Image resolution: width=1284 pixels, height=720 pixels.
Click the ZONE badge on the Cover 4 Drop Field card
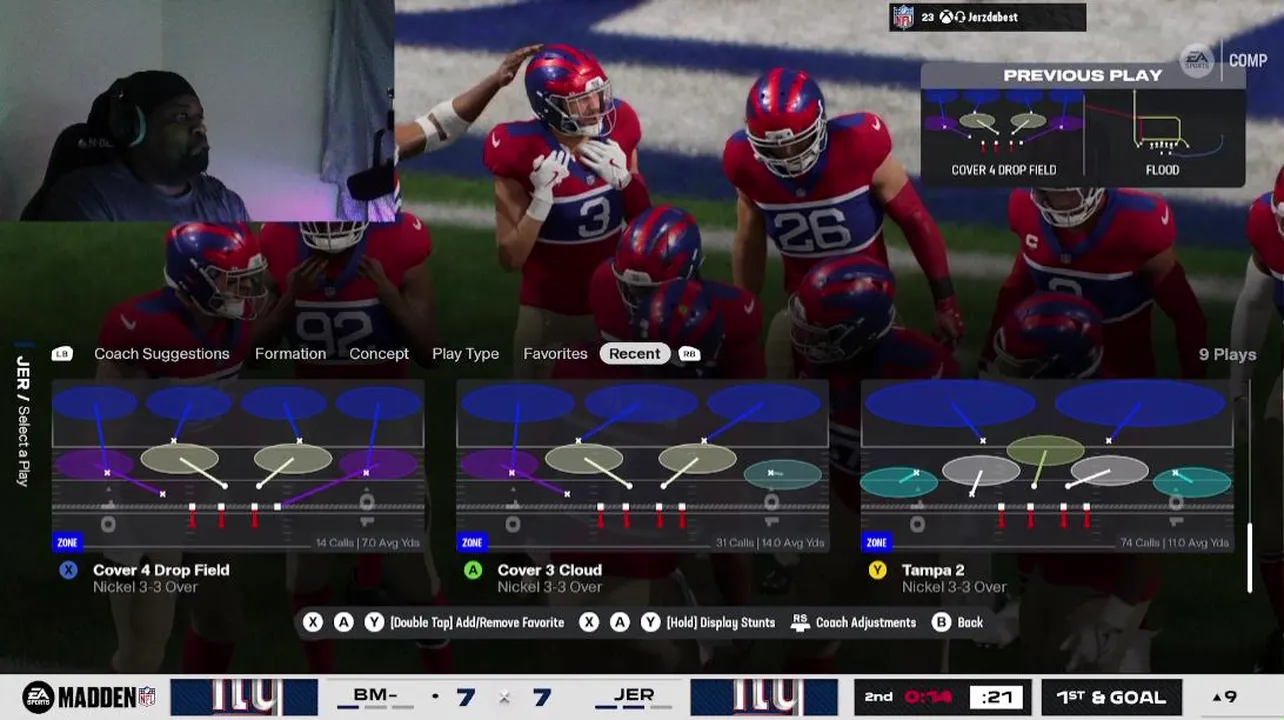[67, 543]
